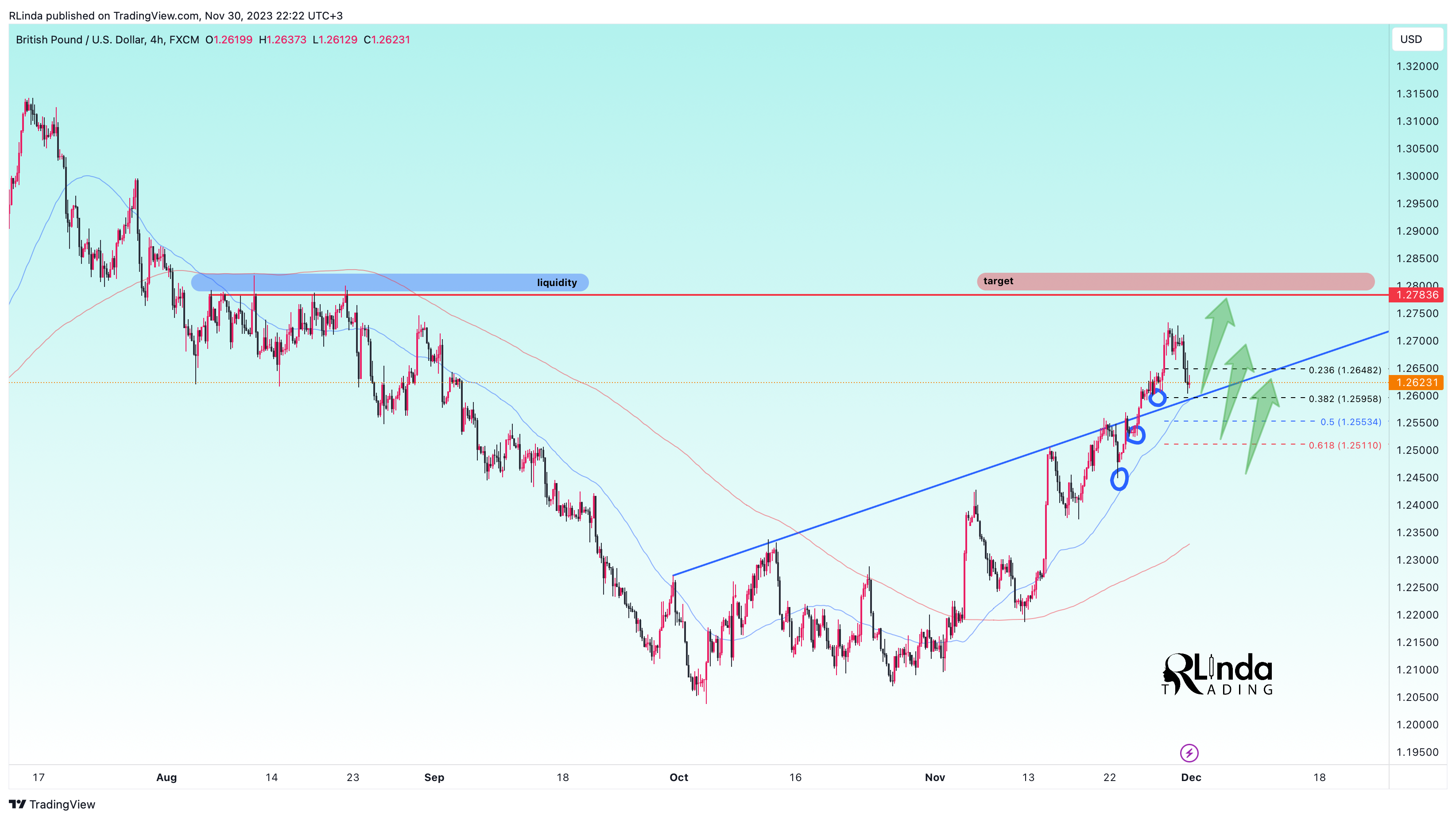
Task: Click the 0.236 (1.26482) Fibonacci label
Action: (1345, 370)
